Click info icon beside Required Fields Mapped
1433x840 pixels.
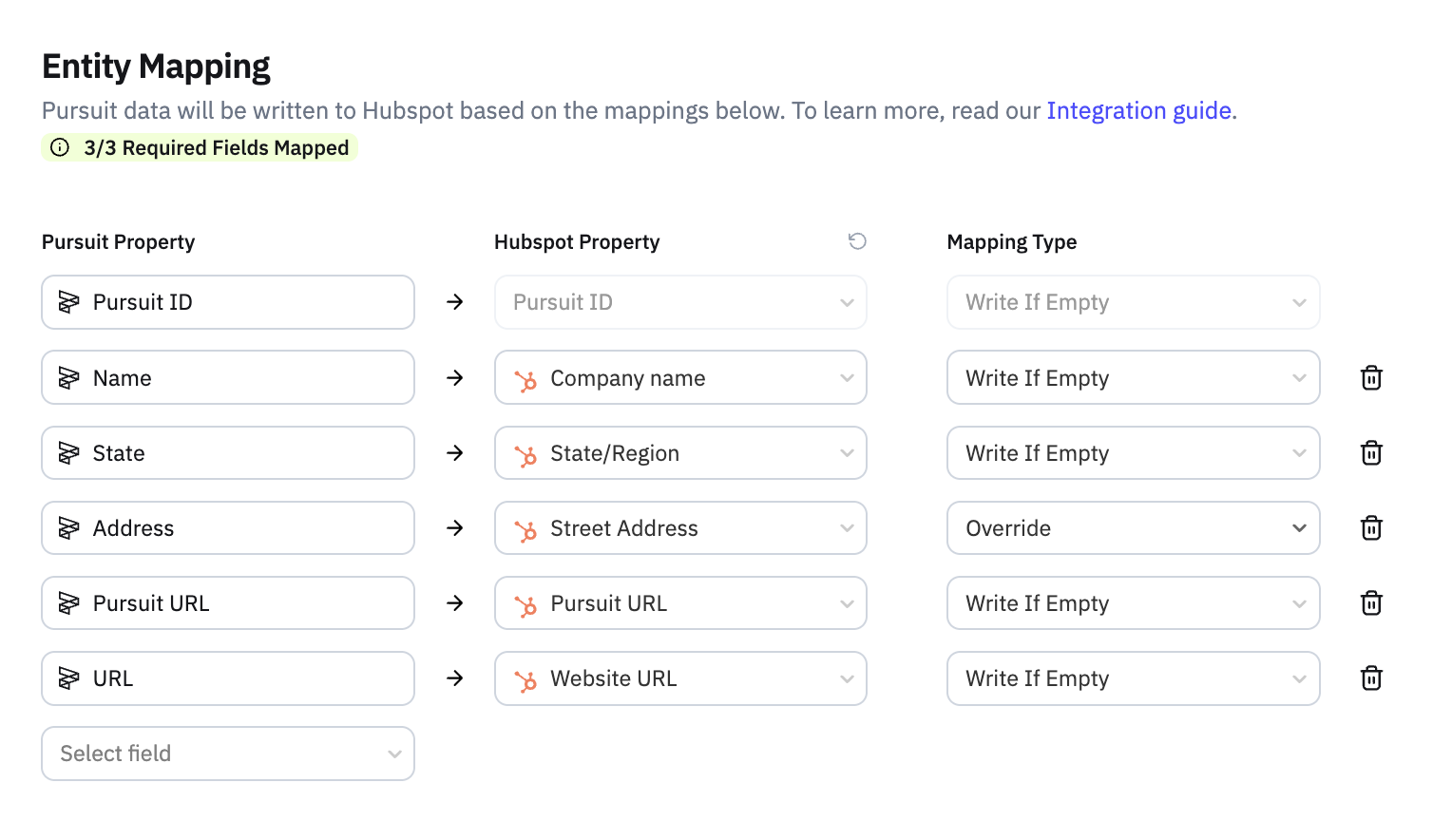click(60, 147)
